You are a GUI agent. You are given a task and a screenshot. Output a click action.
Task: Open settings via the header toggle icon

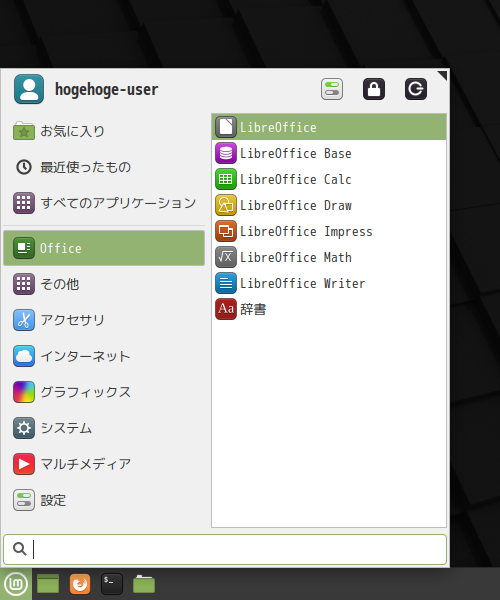[x=332, y=89]
